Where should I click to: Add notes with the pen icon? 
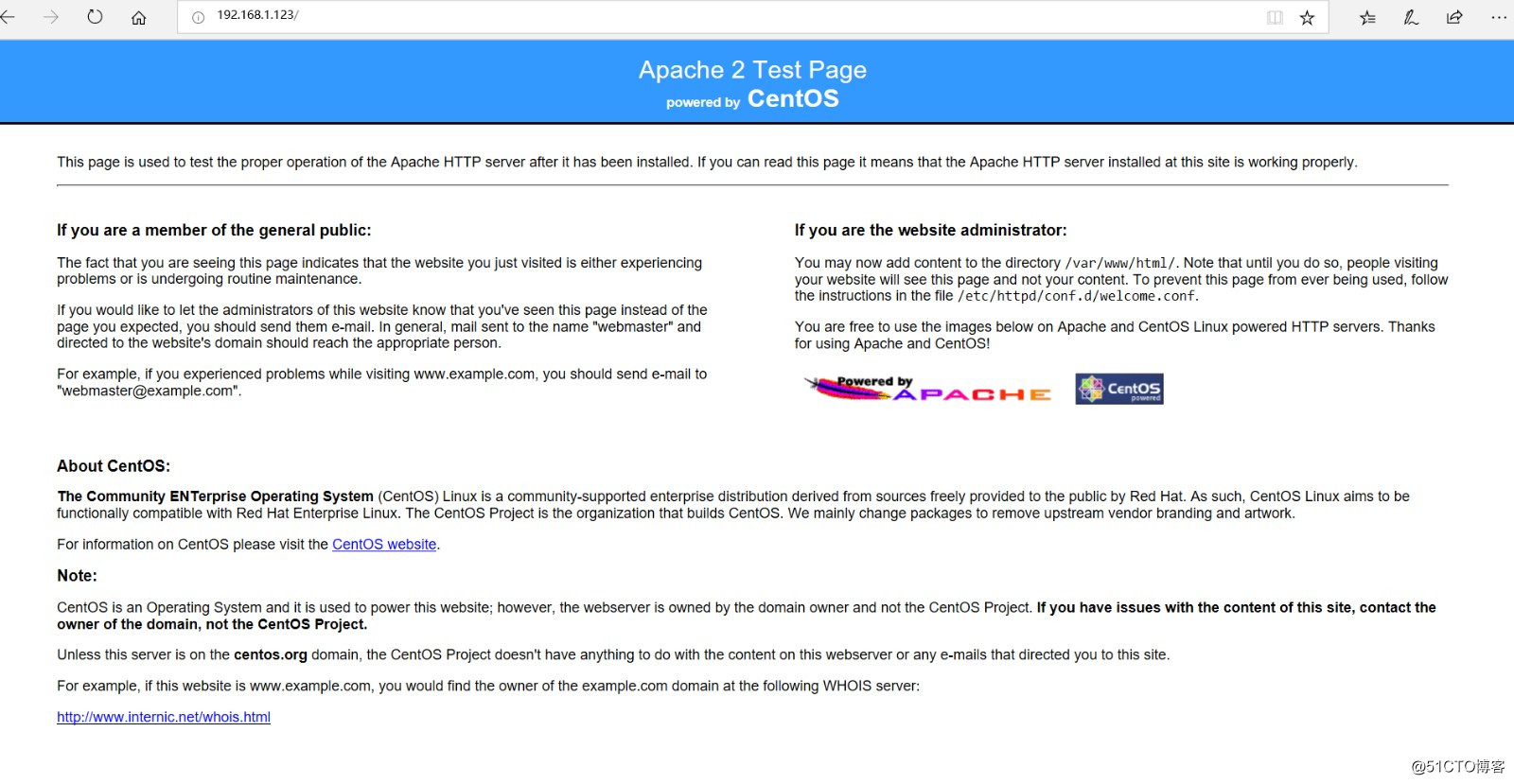(x=1411, y=17)
